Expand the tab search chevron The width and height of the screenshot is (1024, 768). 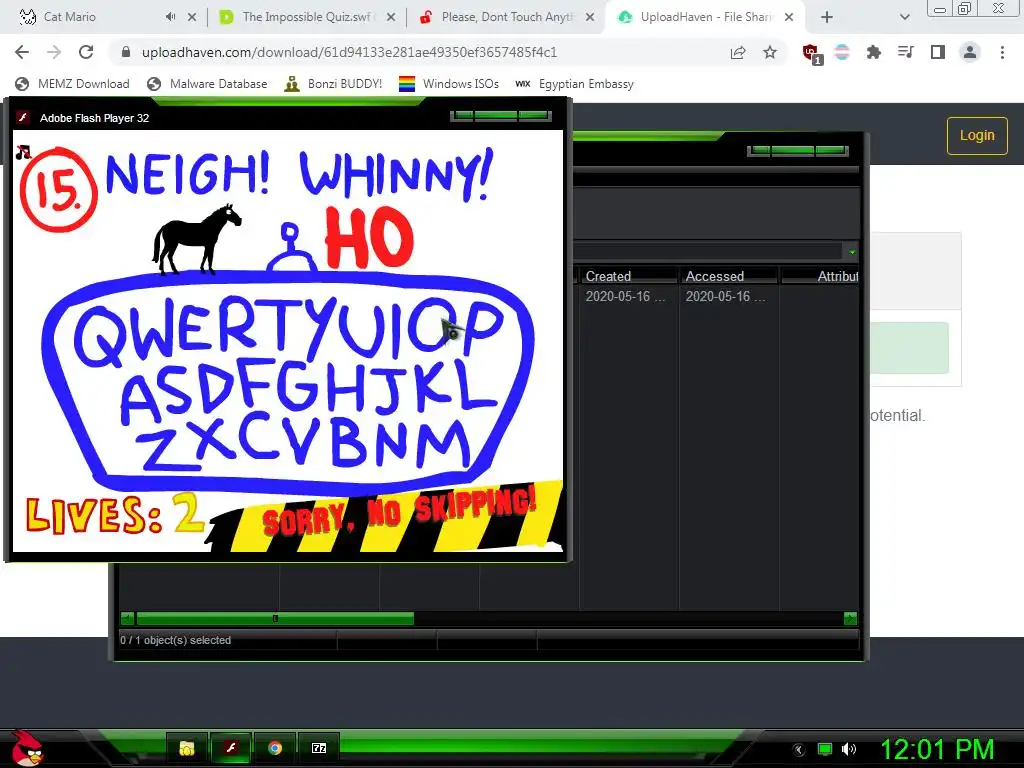tap(904, 18)
